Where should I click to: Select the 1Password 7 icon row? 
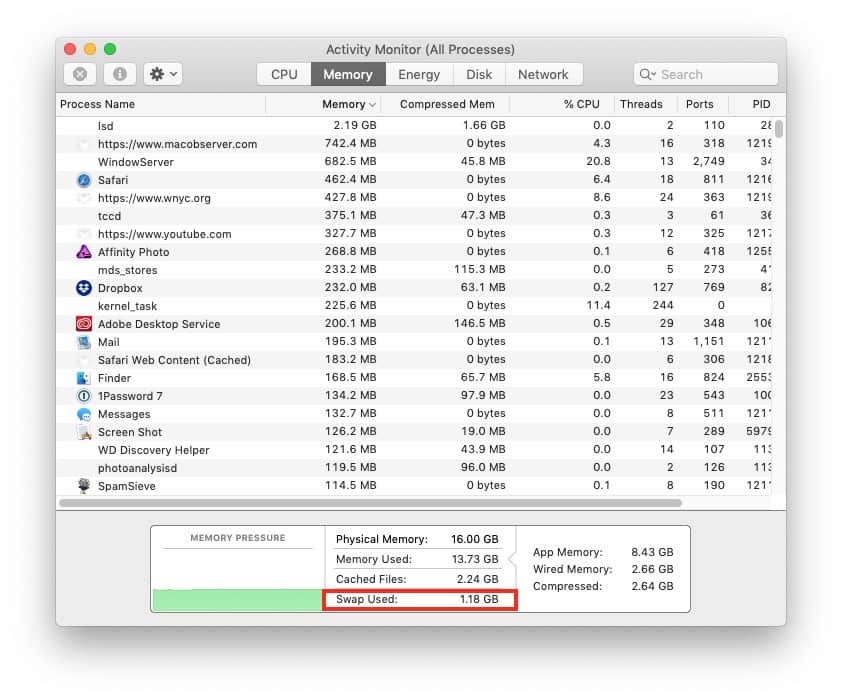tap(84, 396)
